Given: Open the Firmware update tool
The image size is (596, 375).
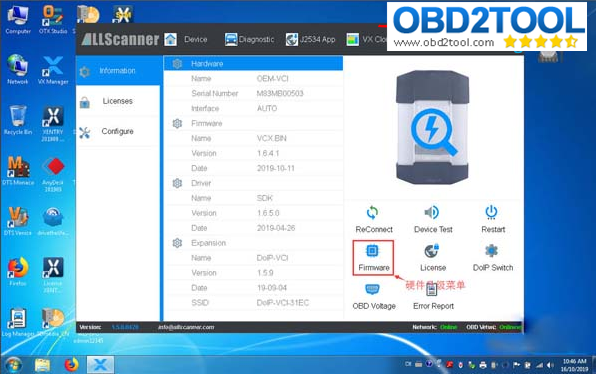Looking at the screenshot, I should tap(373, 258).
